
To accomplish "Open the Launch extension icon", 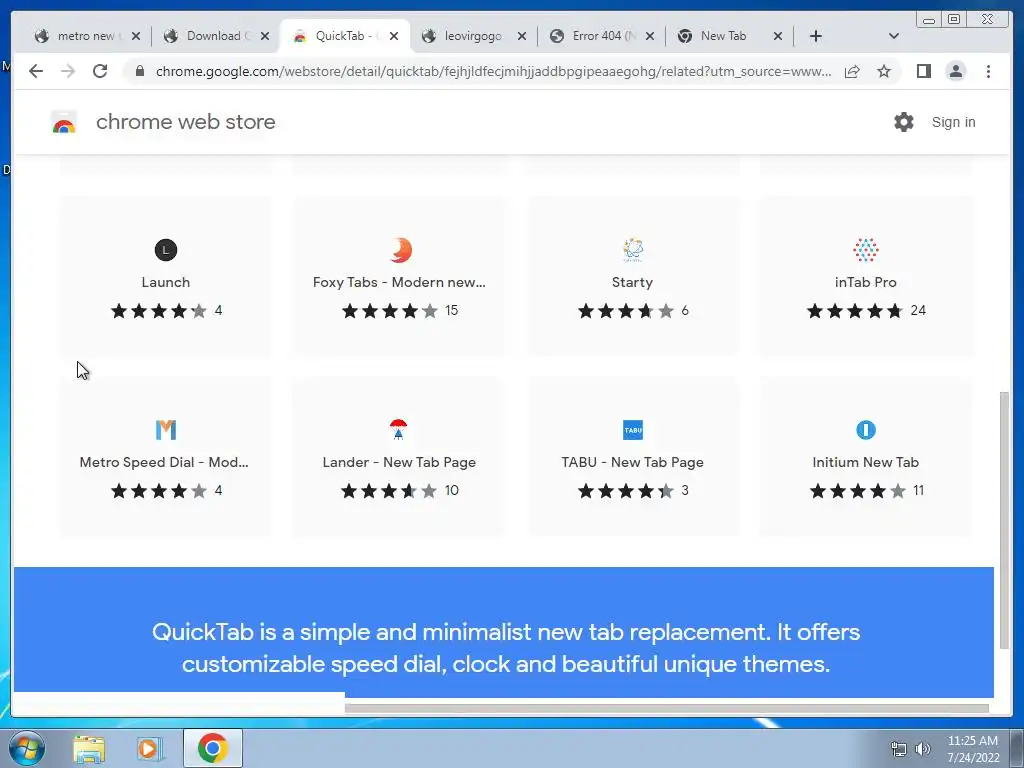I will click(x=166, y=249).
